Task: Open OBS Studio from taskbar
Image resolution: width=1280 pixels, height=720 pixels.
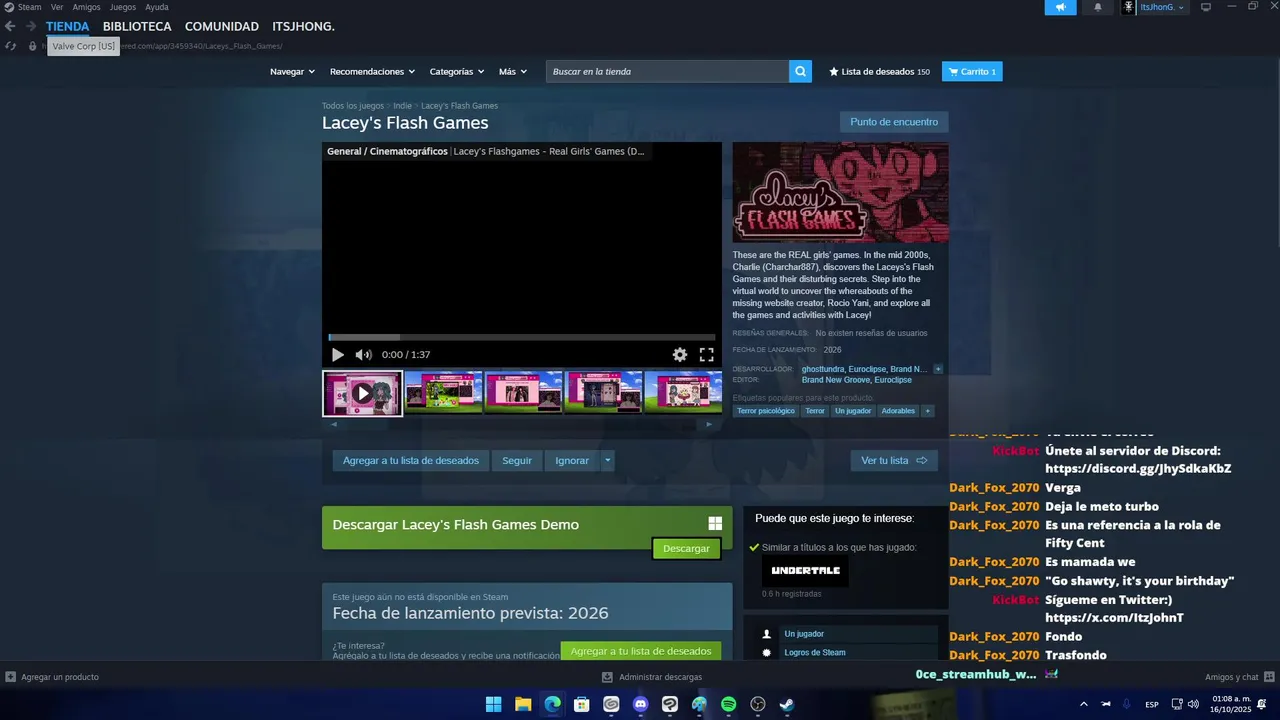Action: 758,704
